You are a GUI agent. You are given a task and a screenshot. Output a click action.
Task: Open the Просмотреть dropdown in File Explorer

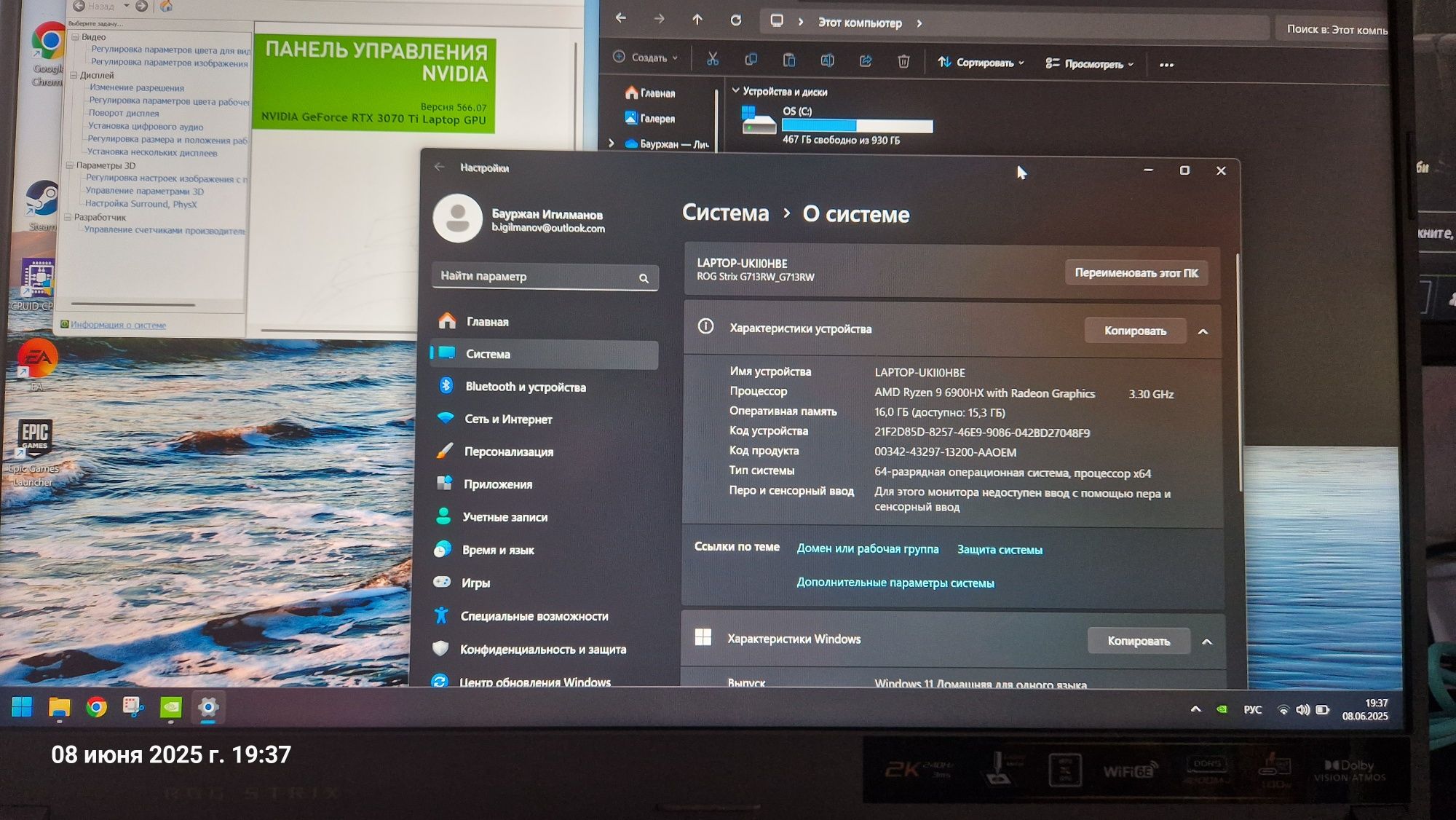coord(1090,64)
